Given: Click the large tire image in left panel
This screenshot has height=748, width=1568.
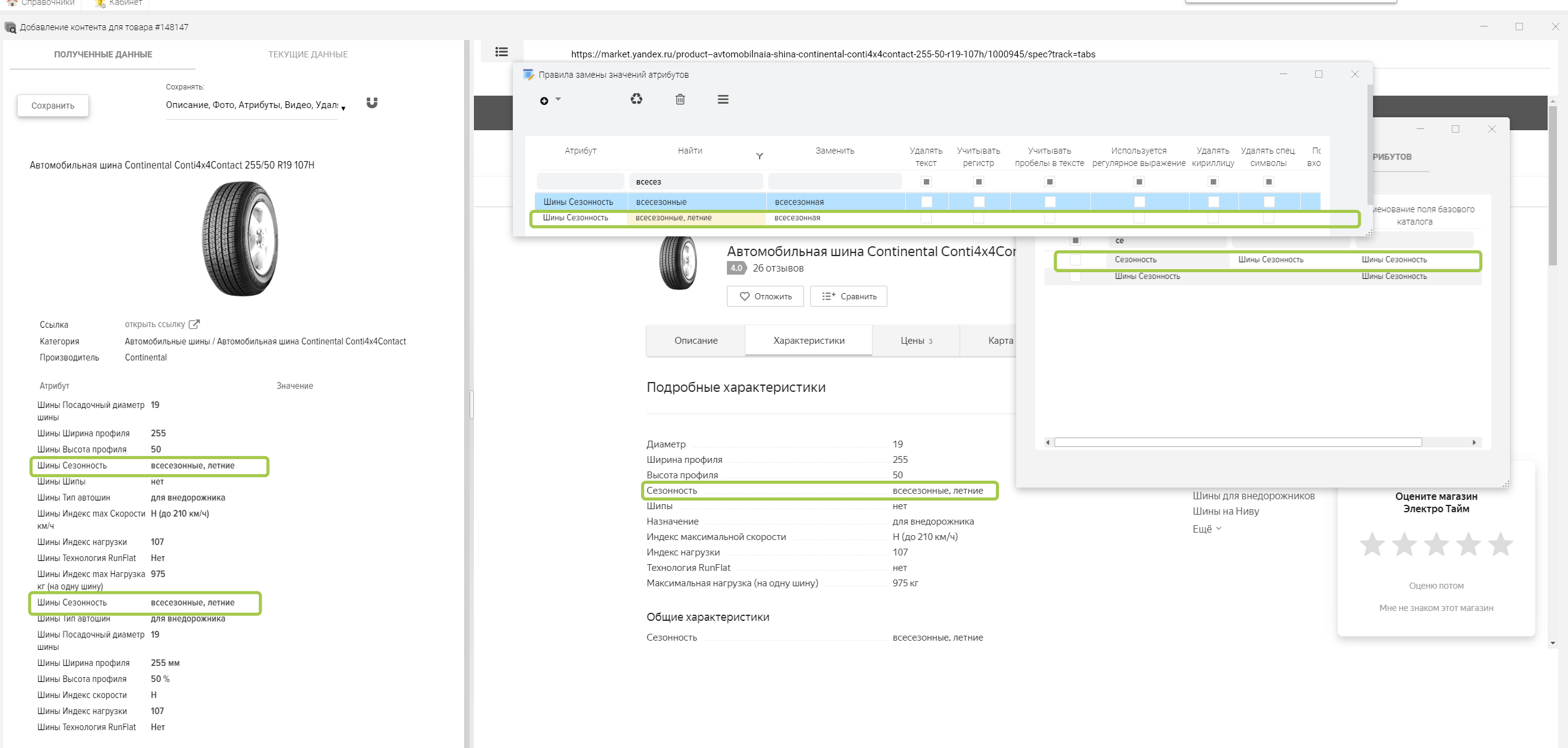Looking at the screenshot, I should coord(240,239).
